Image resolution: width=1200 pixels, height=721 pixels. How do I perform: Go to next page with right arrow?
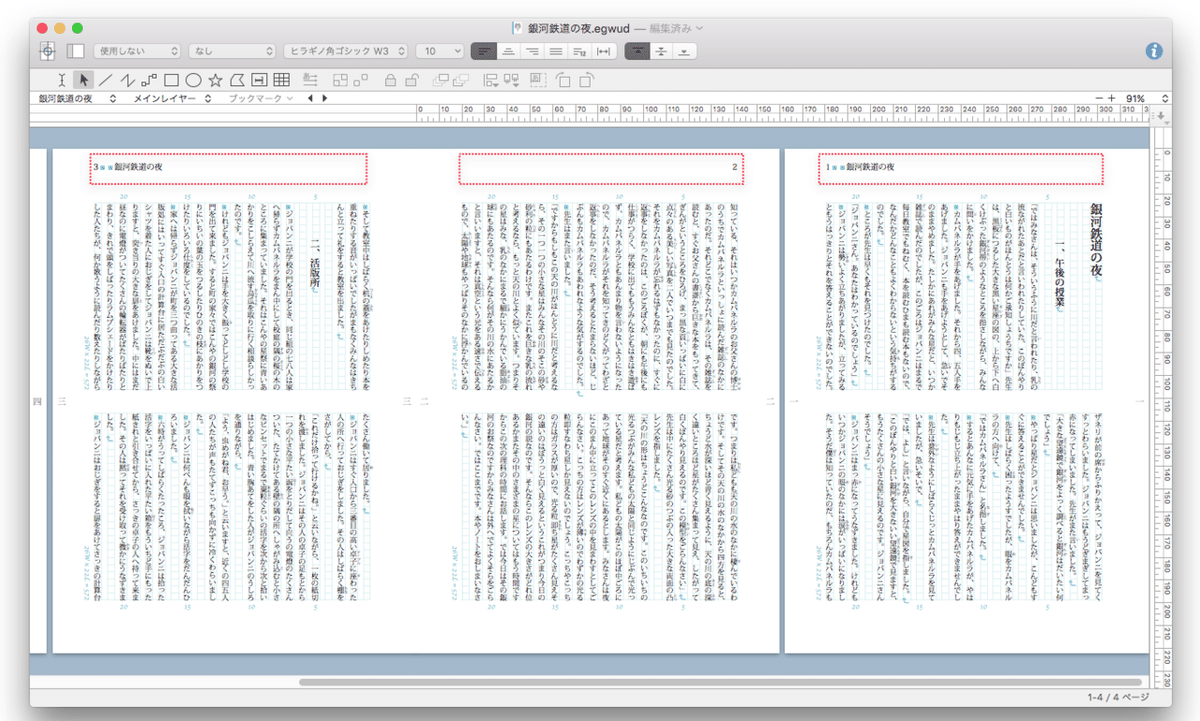(x=323, y=99)
